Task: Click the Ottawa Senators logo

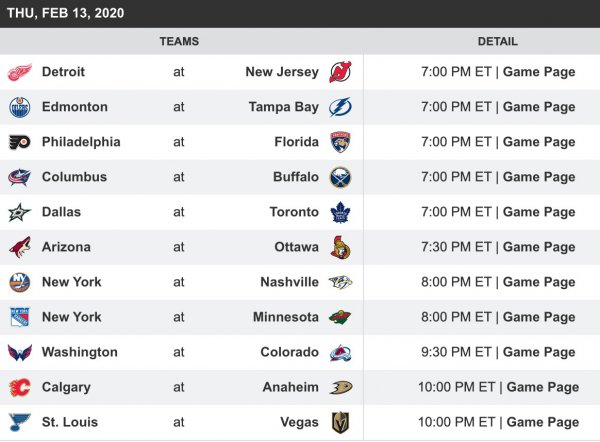Action: (340, 247)
